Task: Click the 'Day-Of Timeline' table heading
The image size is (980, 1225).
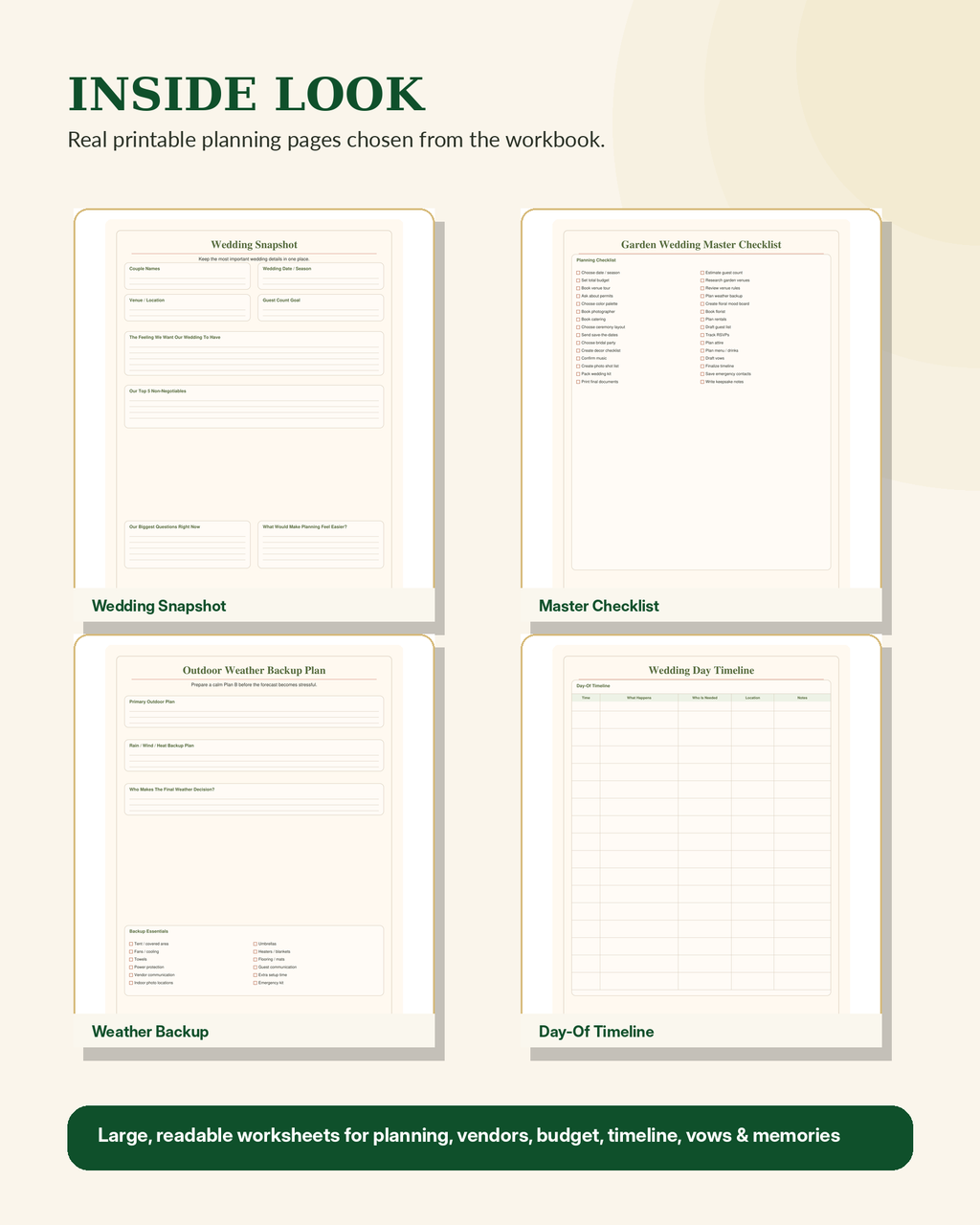Action: click(593, 686)
